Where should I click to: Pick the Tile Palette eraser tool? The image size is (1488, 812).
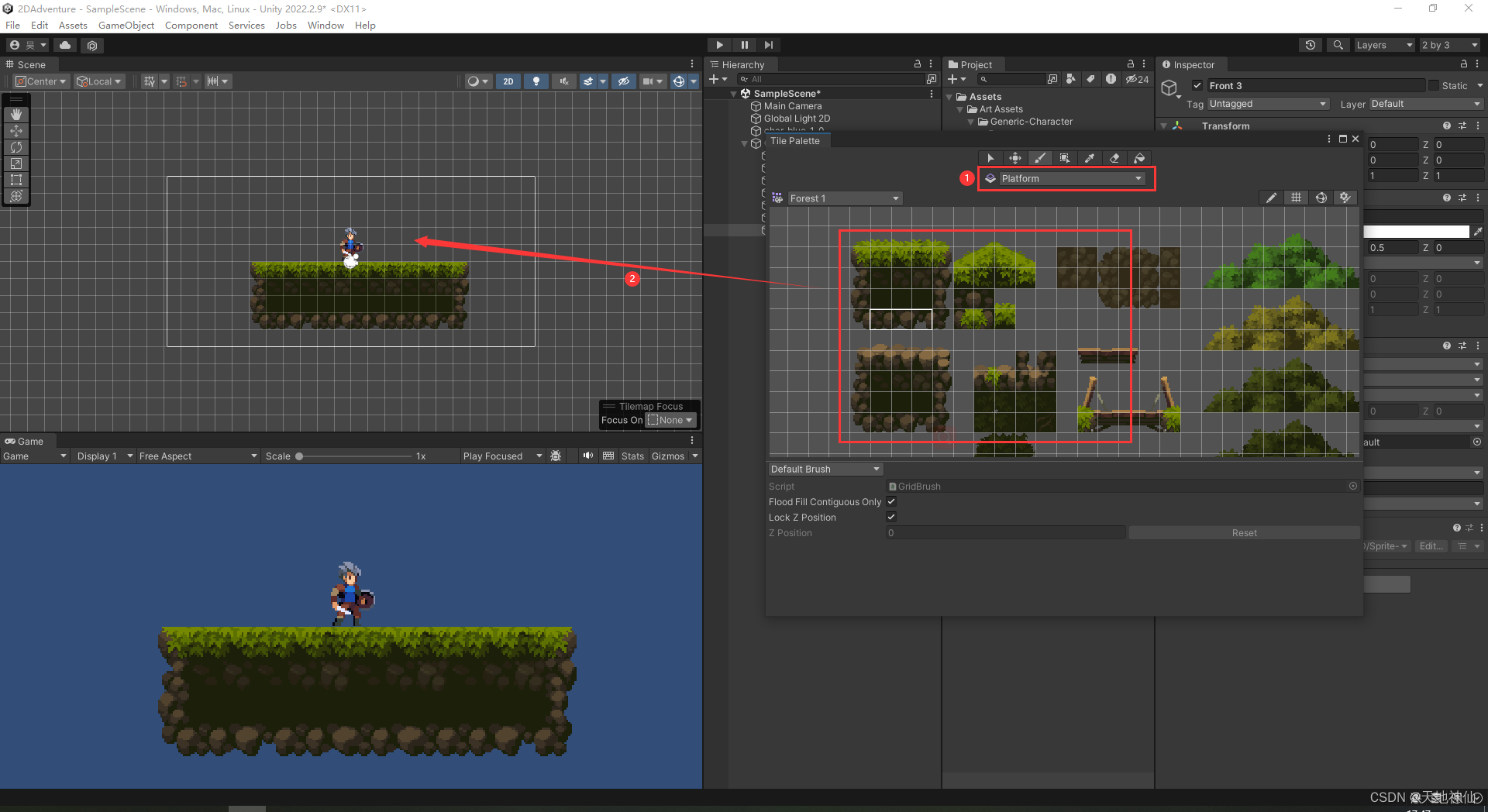[x=1114, y=158]
